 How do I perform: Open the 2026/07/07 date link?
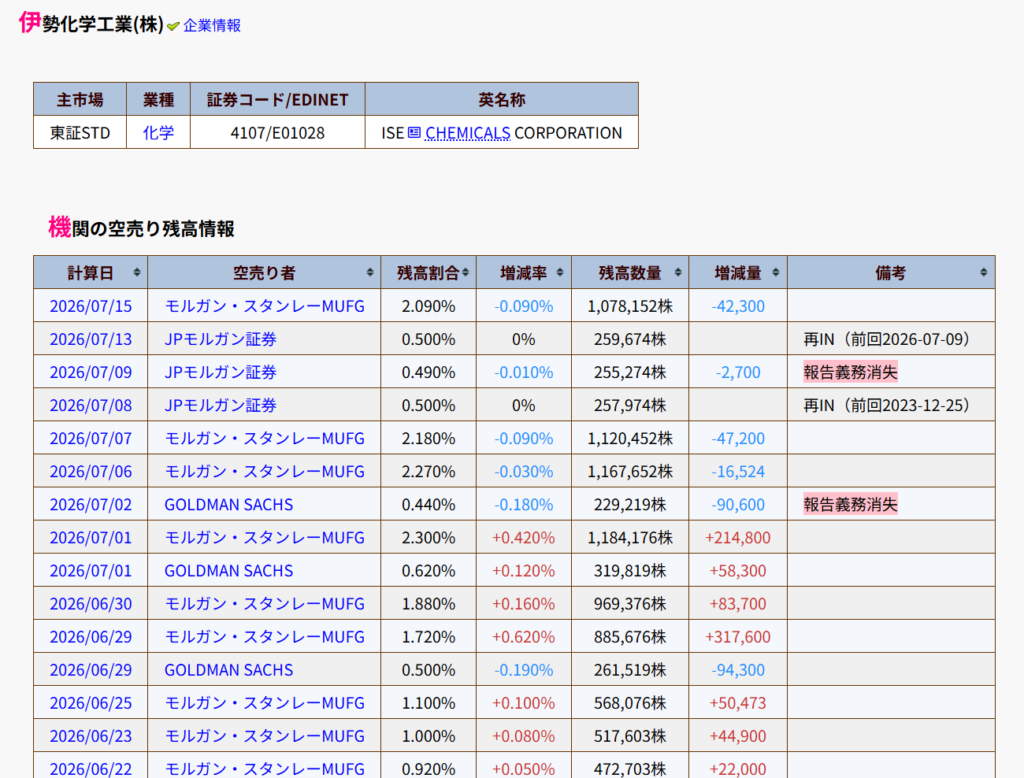pos(91,438)
